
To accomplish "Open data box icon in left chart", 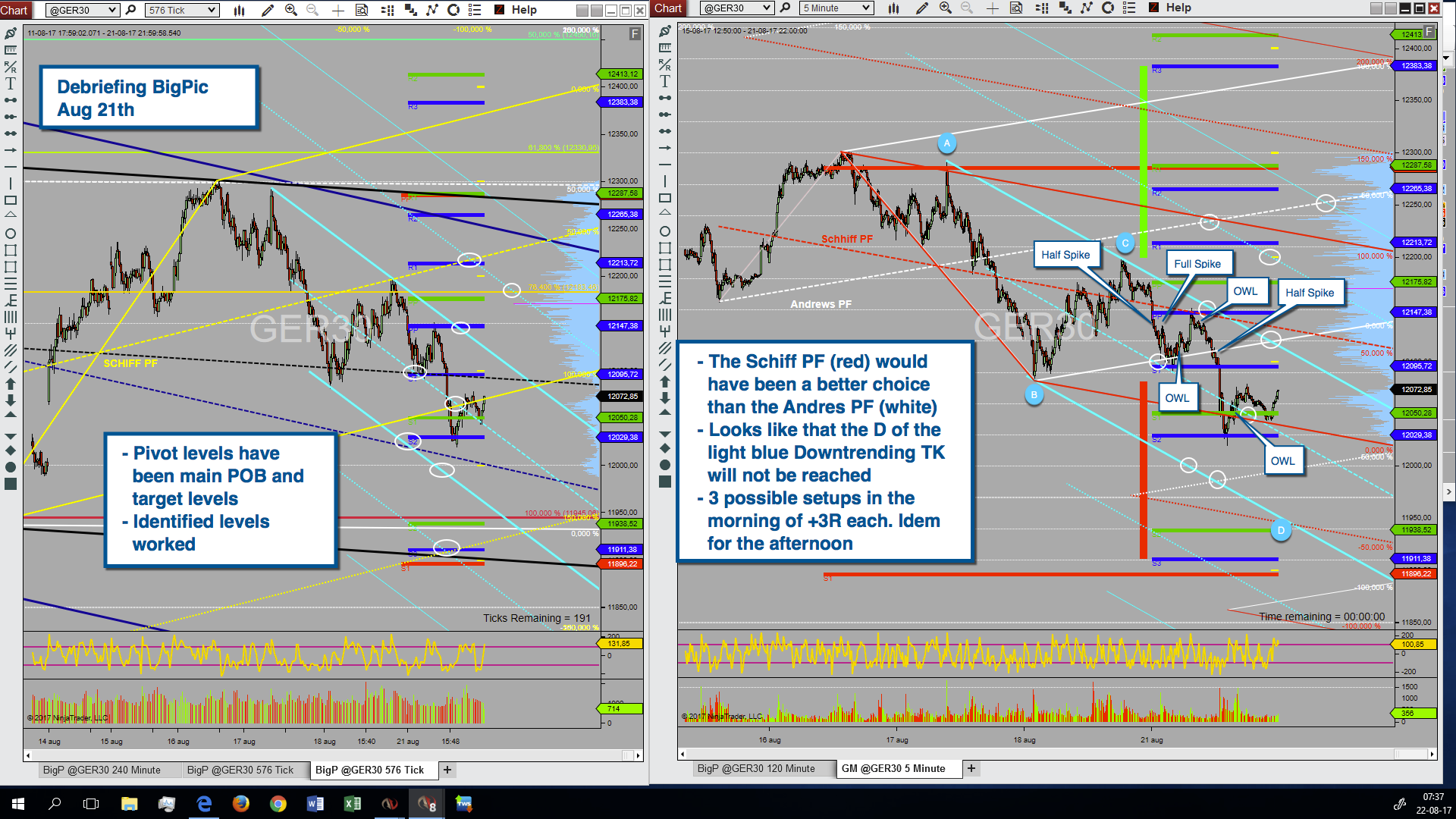I will pyautogui.click(x=362, y=10).
